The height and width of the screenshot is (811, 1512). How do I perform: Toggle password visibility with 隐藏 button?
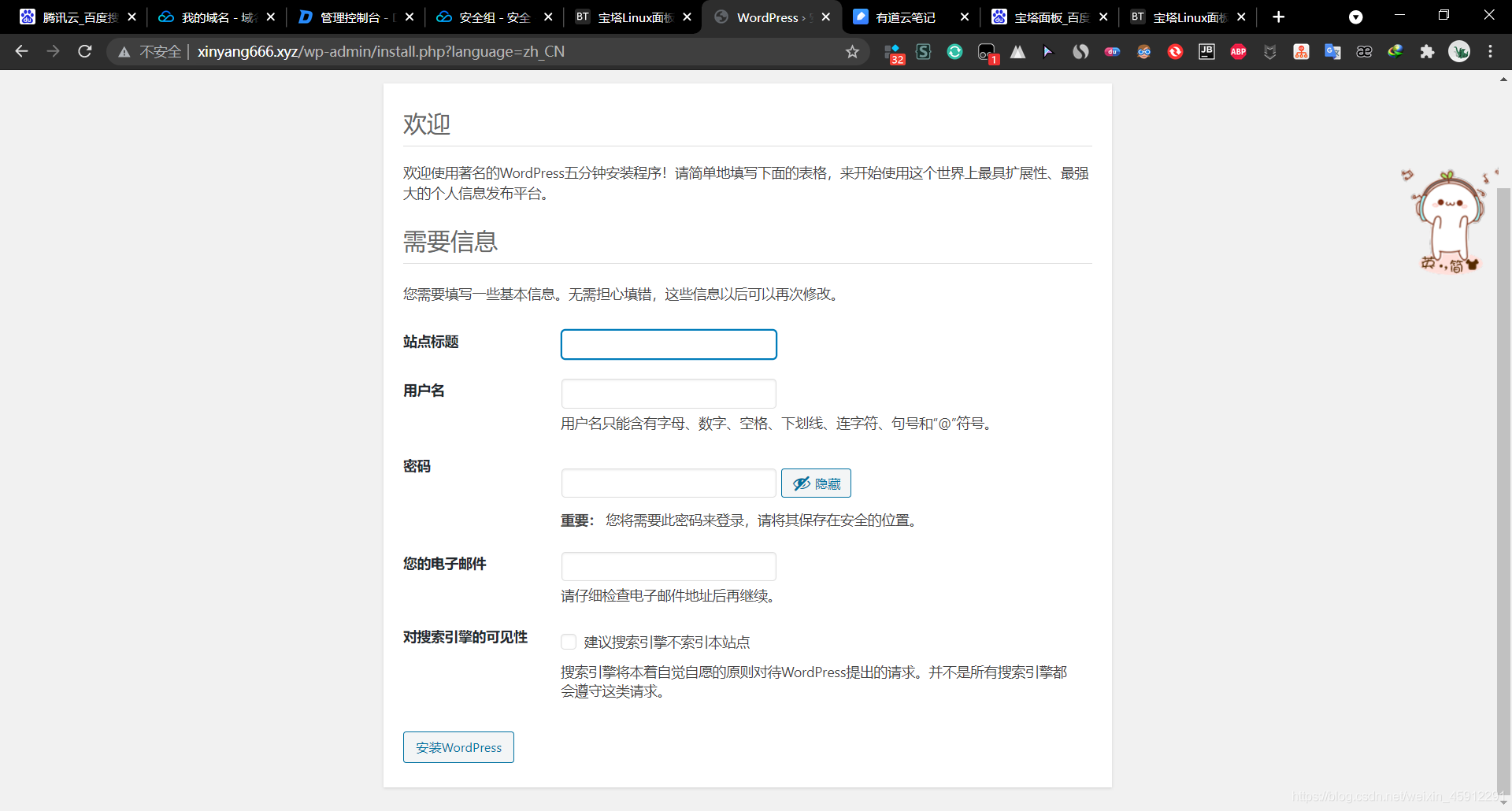(816, 483)
